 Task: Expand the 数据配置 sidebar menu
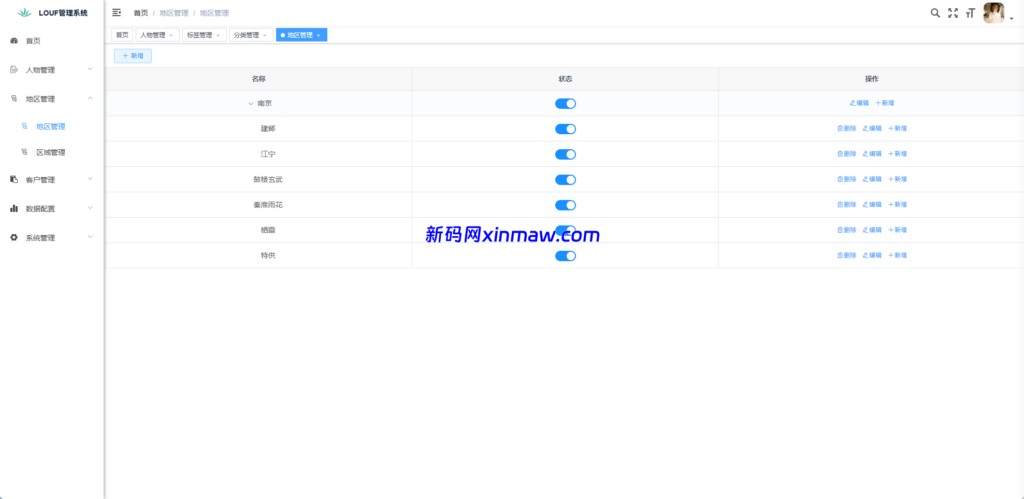90,208
